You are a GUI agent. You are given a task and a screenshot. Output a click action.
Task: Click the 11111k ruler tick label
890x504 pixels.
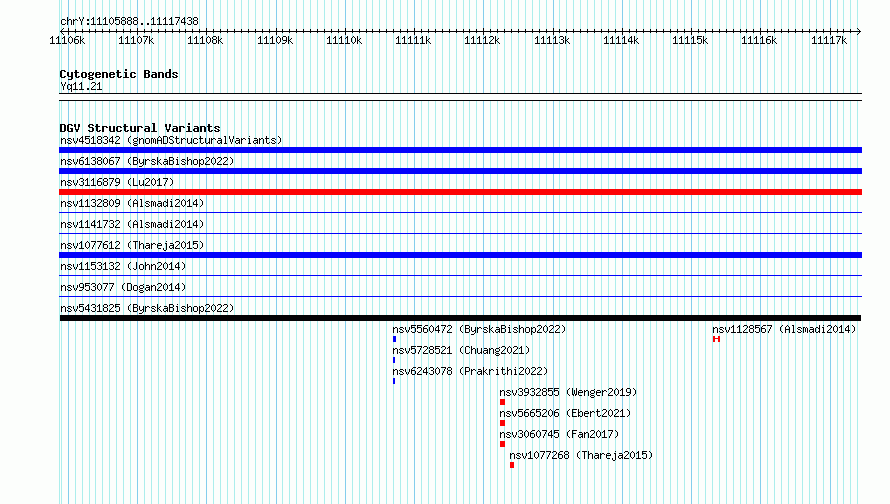[x=413, y=40]
